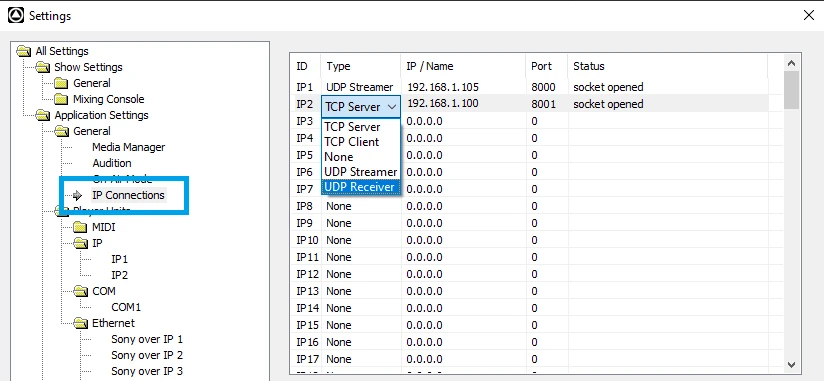Click the vertical scrollbar thumb
824x381 pixels.
tap(791, 90)
